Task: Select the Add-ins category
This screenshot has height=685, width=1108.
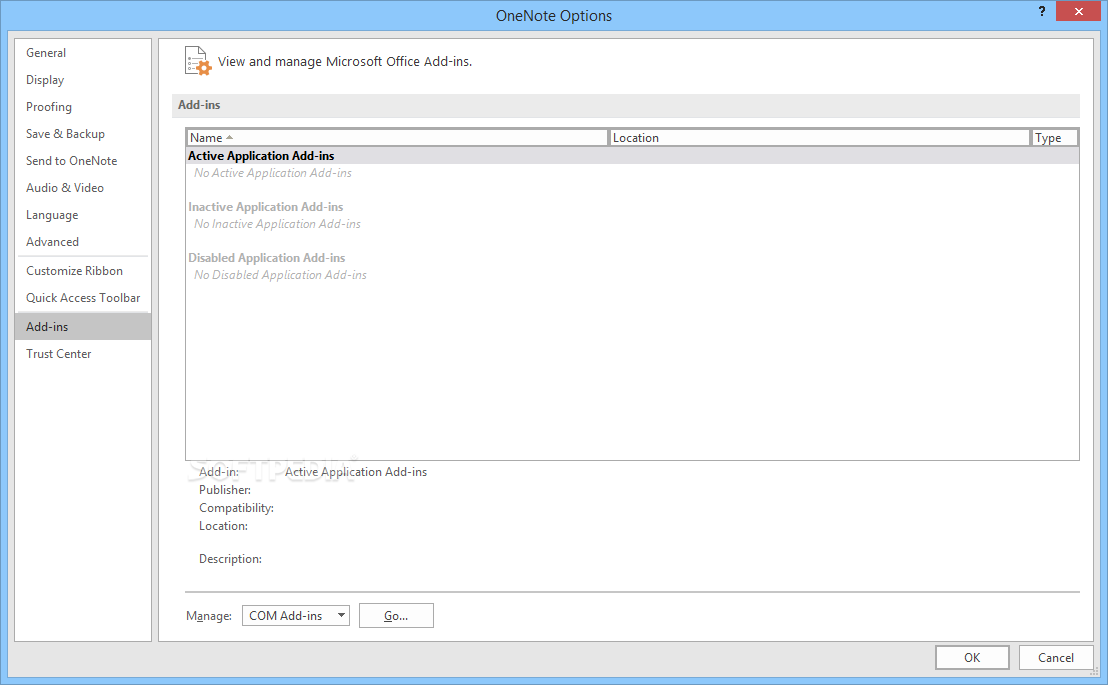Action: point(83,327)
